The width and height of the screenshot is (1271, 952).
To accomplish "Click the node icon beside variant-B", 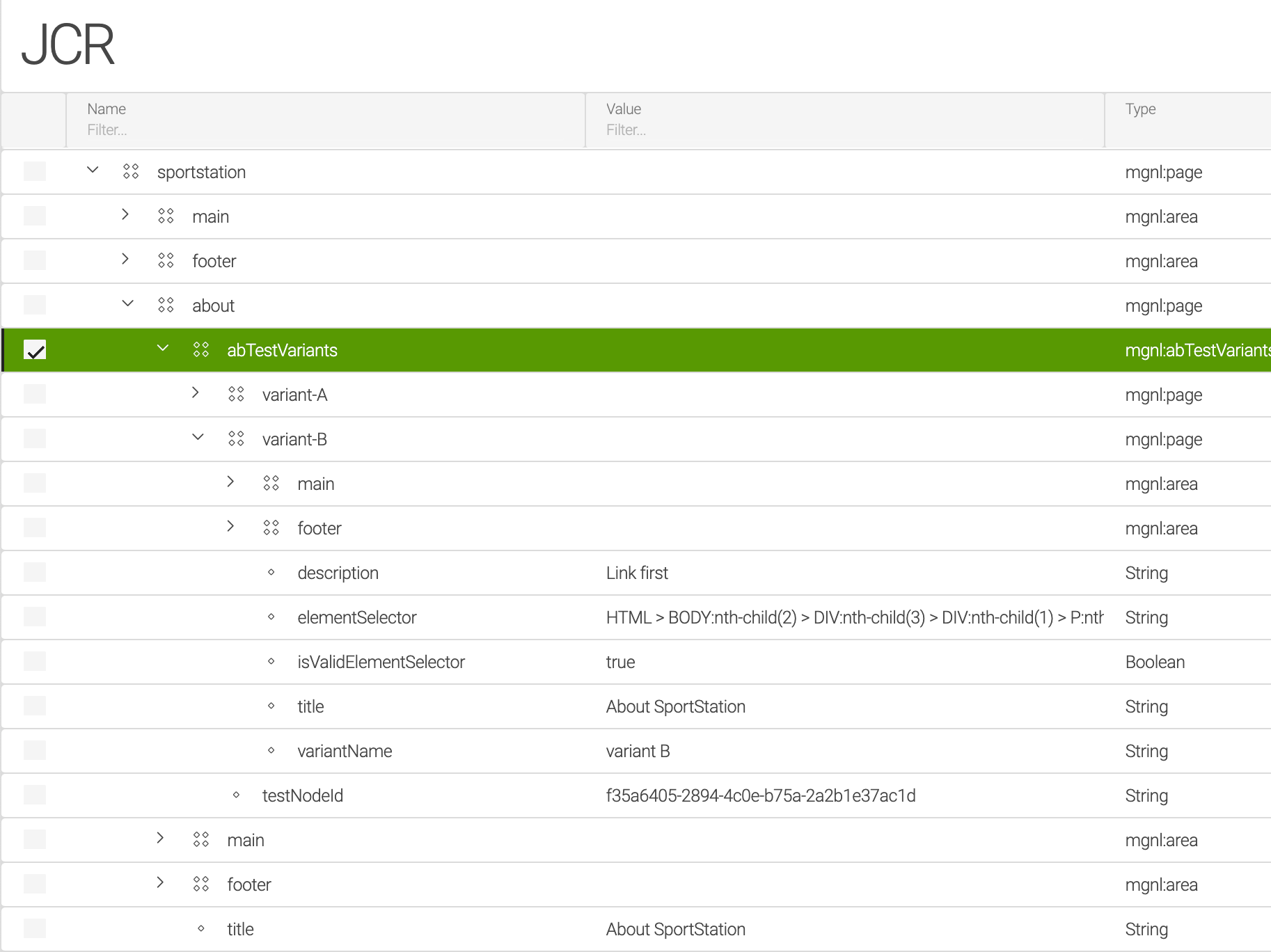I will coord(236,438).
